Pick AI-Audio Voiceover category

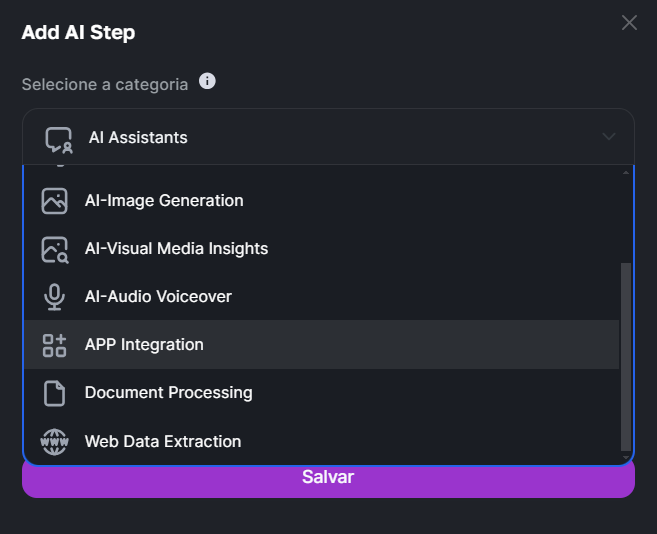[322, 297]
